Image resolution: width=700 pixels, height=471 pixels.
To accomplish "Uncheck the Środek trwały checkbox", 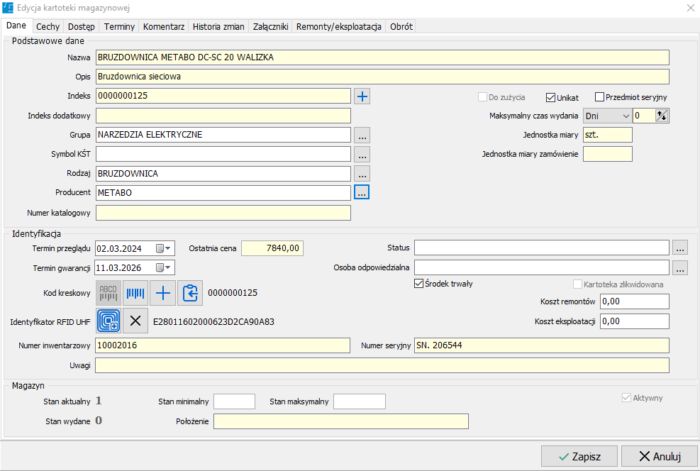I will (x=420, y=284).
